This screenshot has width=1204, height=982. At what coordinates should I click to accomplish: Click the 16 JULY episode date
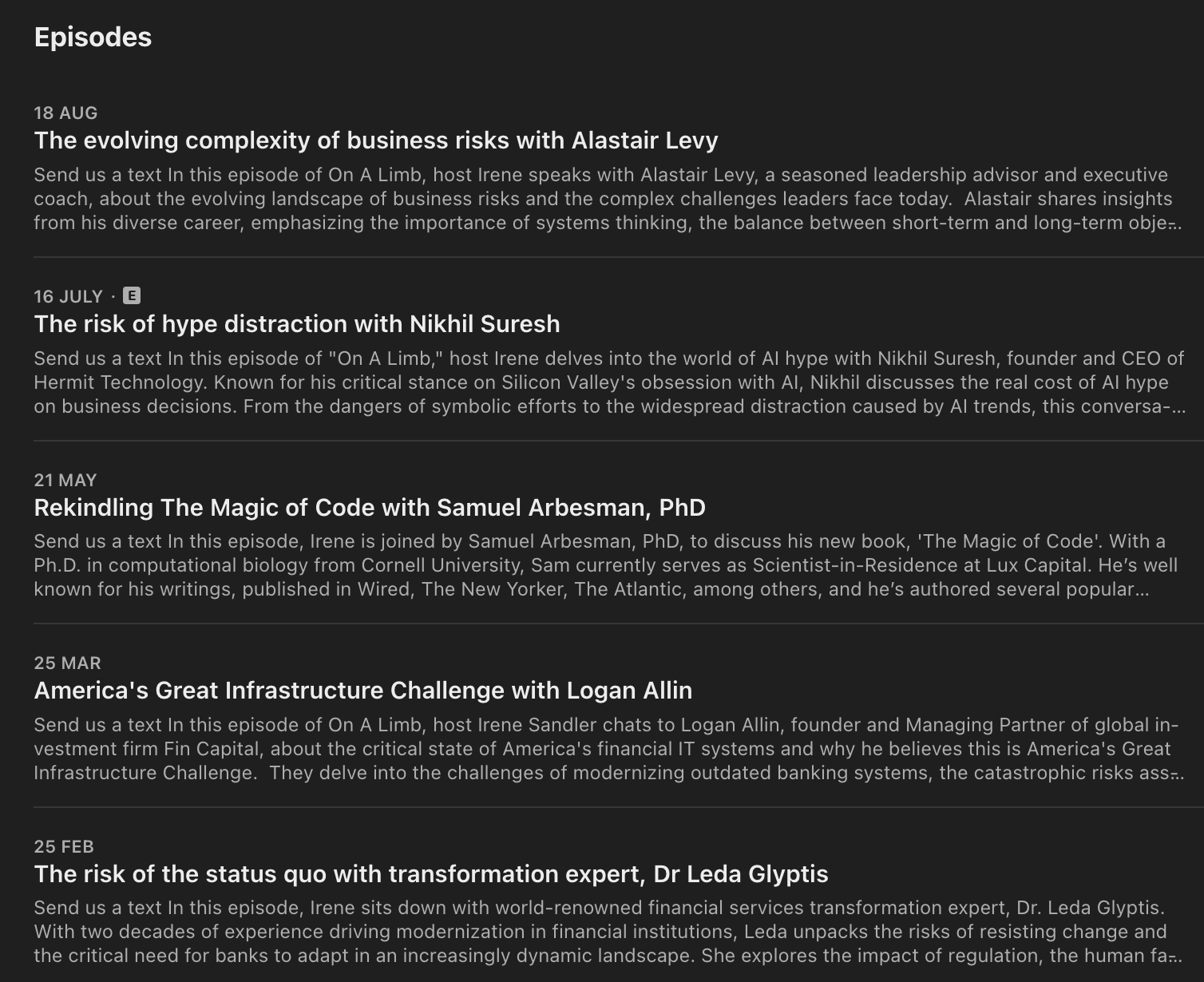tap(68, 297)
